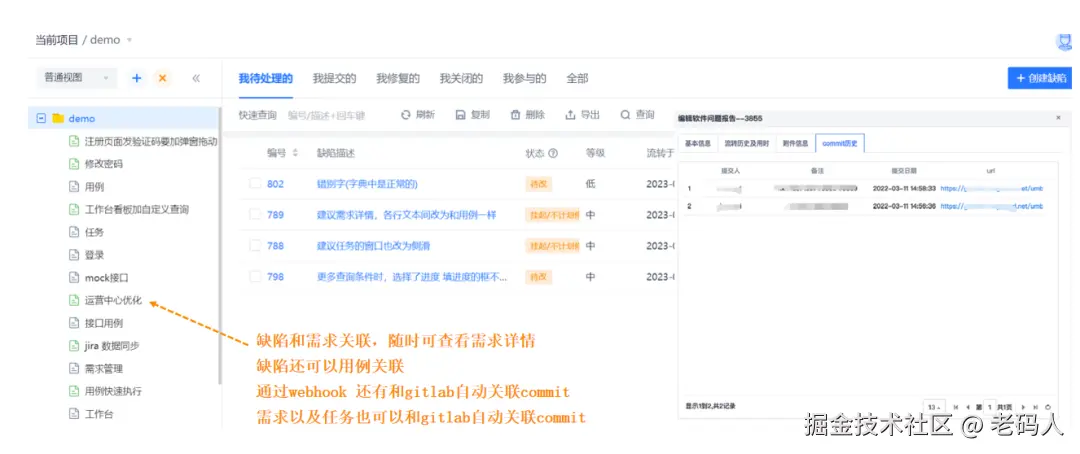The image size is (1080, 454).
Task: Sort by the 编号 column arrows
Action: point(295,153)
